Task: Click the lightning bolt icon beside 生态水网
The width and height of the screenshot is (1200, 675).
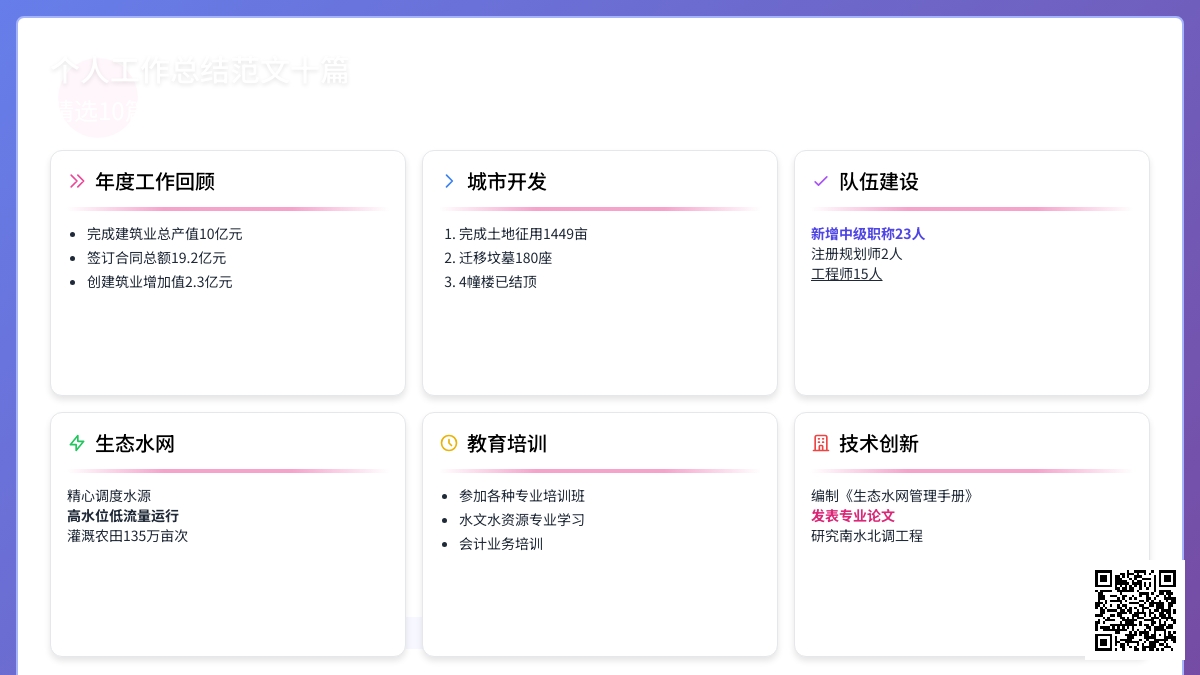Action: [x=77, y=443]
